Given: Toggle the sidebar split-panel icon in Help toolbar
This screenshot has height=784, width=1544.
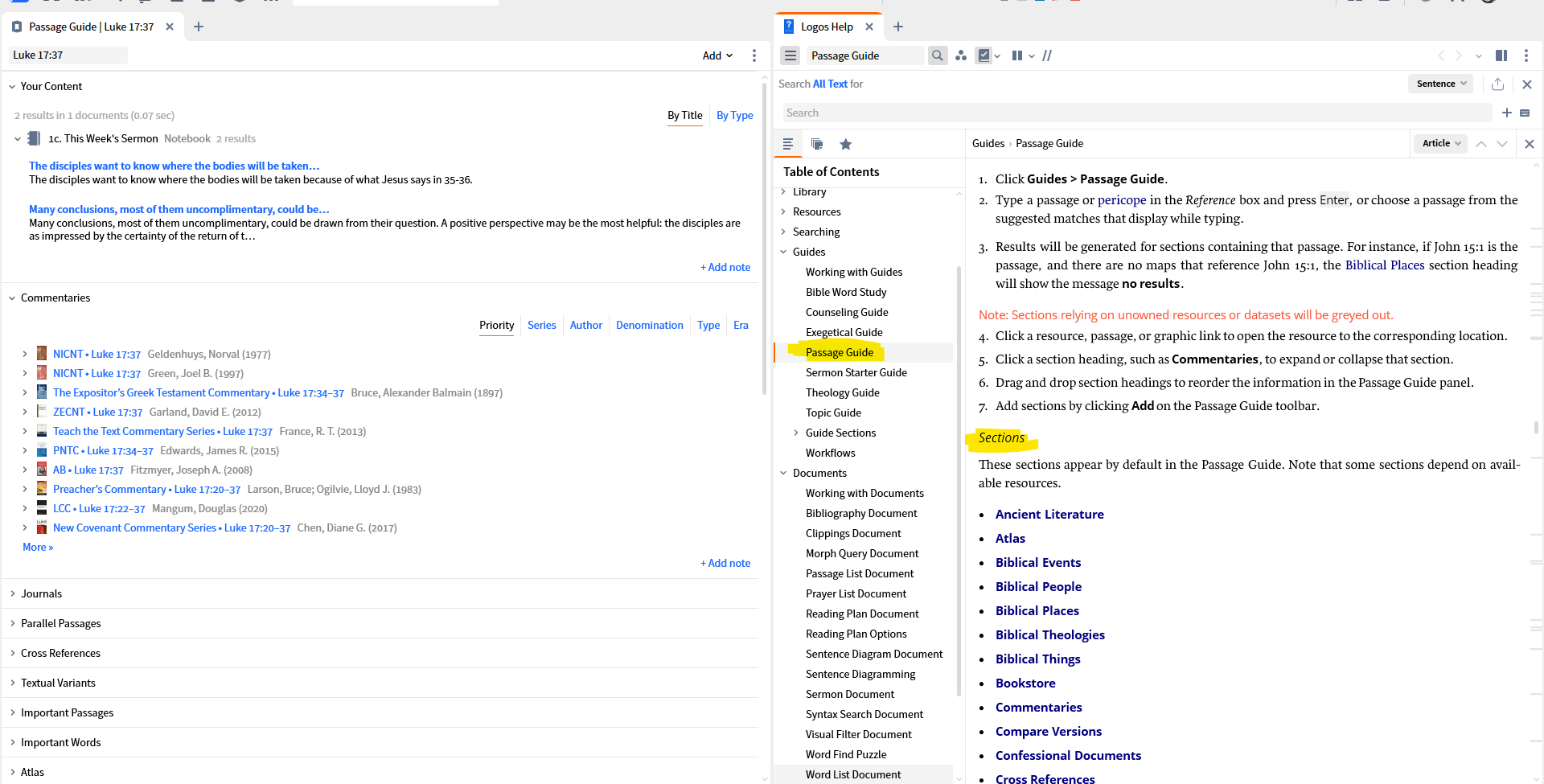Looking at the screenshot, I should coord(1501,55).
